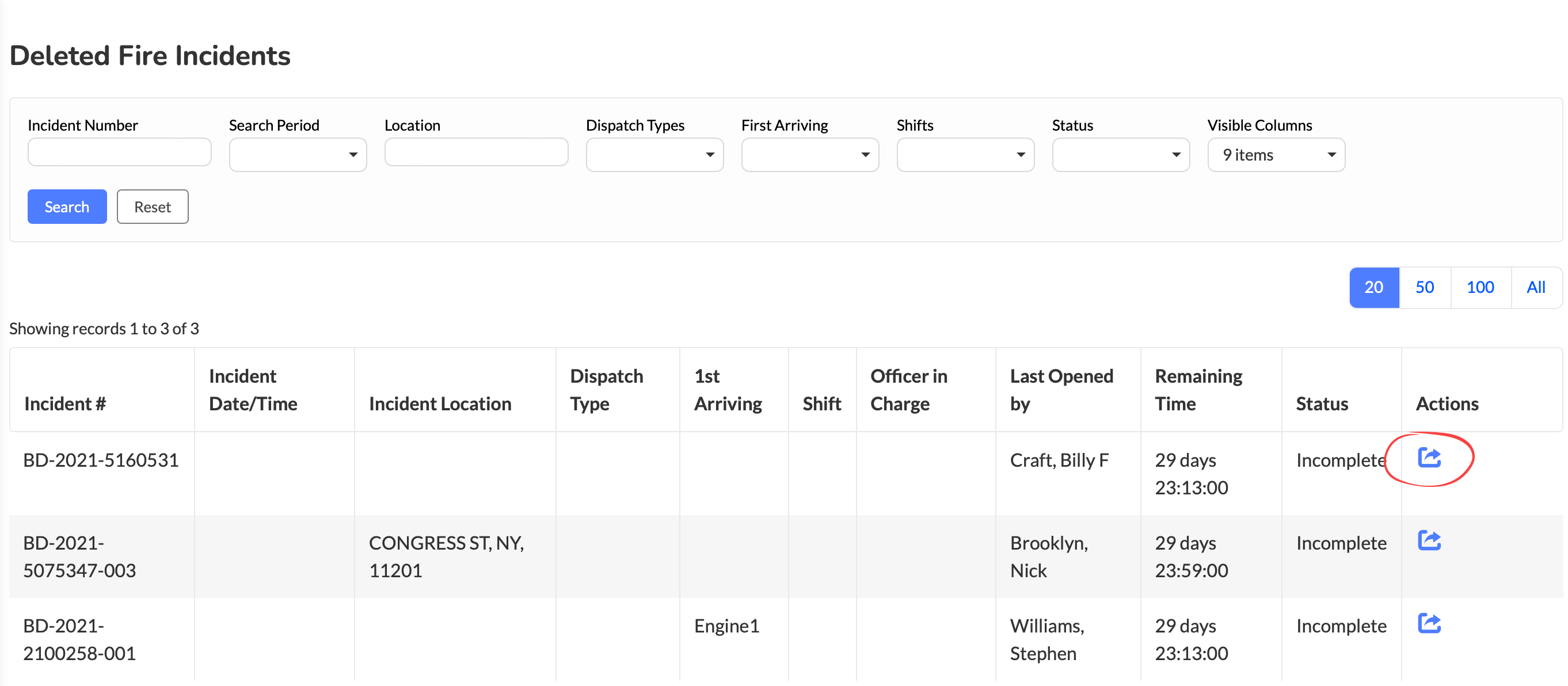
Task: Restore incident BD-2021-2100258-001 via action icon
Action: tap(1429, 623)
